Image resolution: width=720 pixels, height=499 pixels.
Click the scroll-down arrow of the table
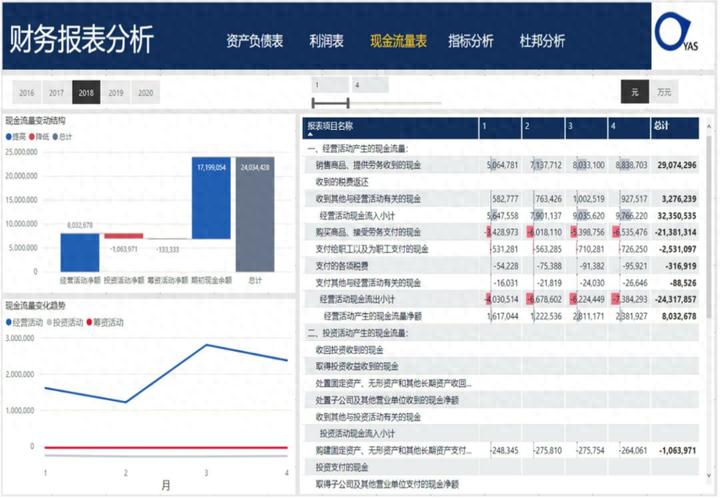(x=709, y=476)
